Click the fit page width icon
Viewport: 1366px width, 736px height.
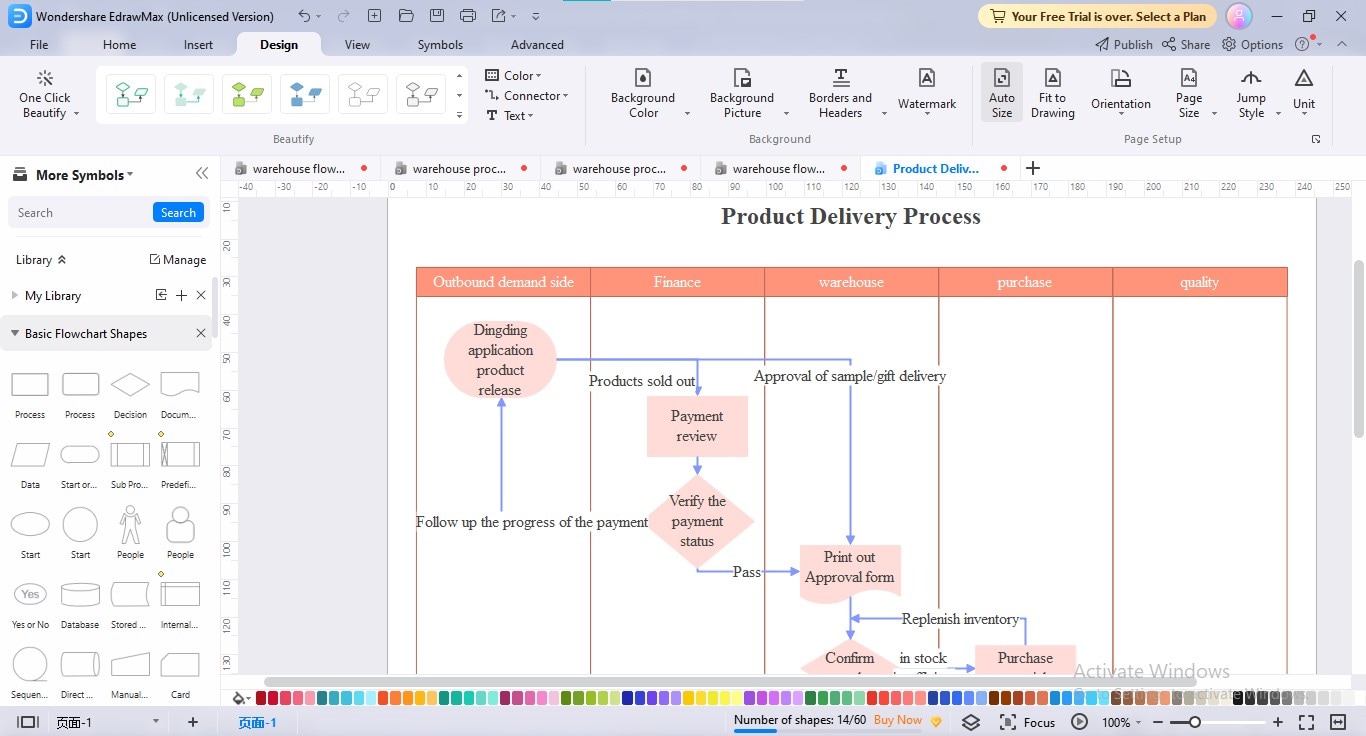(x=1337, y=722)
